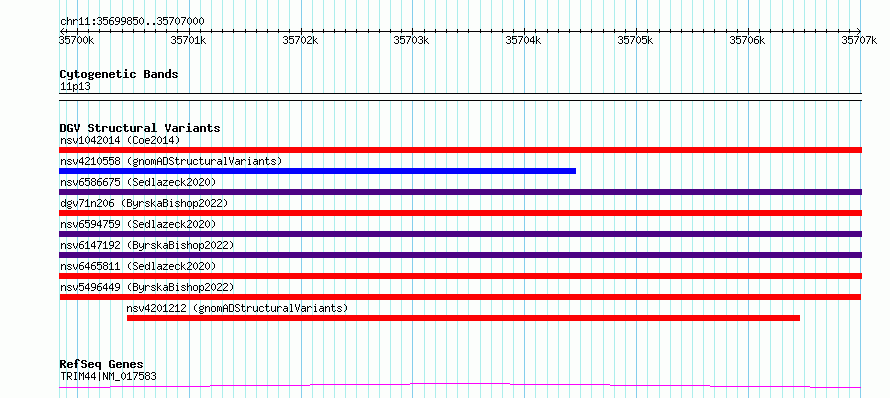This screenshot has width=890, height=398.
Task: Select the red nsv5496449 variant bar
Action: [460, 297]
